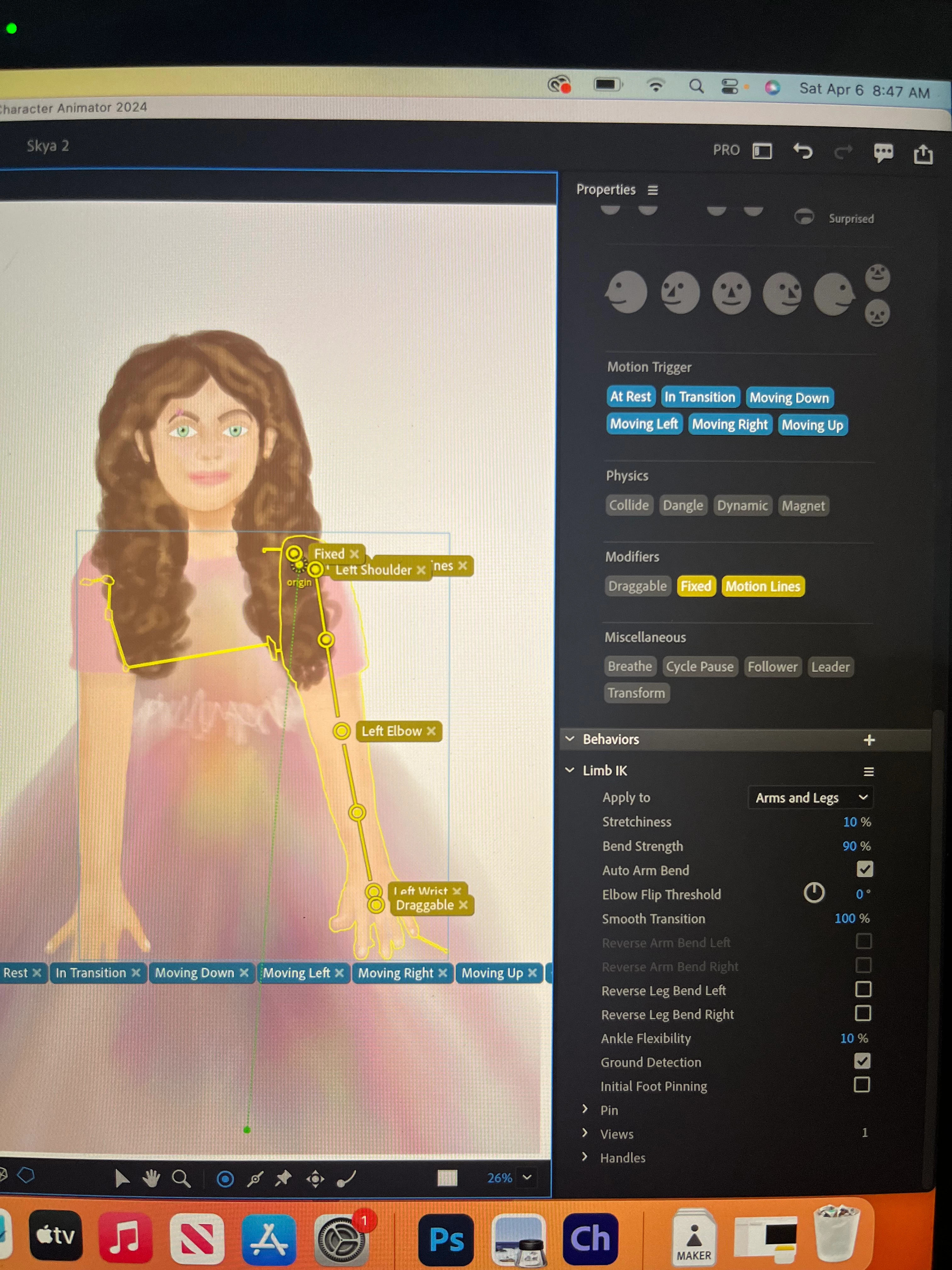Open the Limb IK behavior menu
Image resolution: width=952 pixels, height=1270 pixels.
868,772
